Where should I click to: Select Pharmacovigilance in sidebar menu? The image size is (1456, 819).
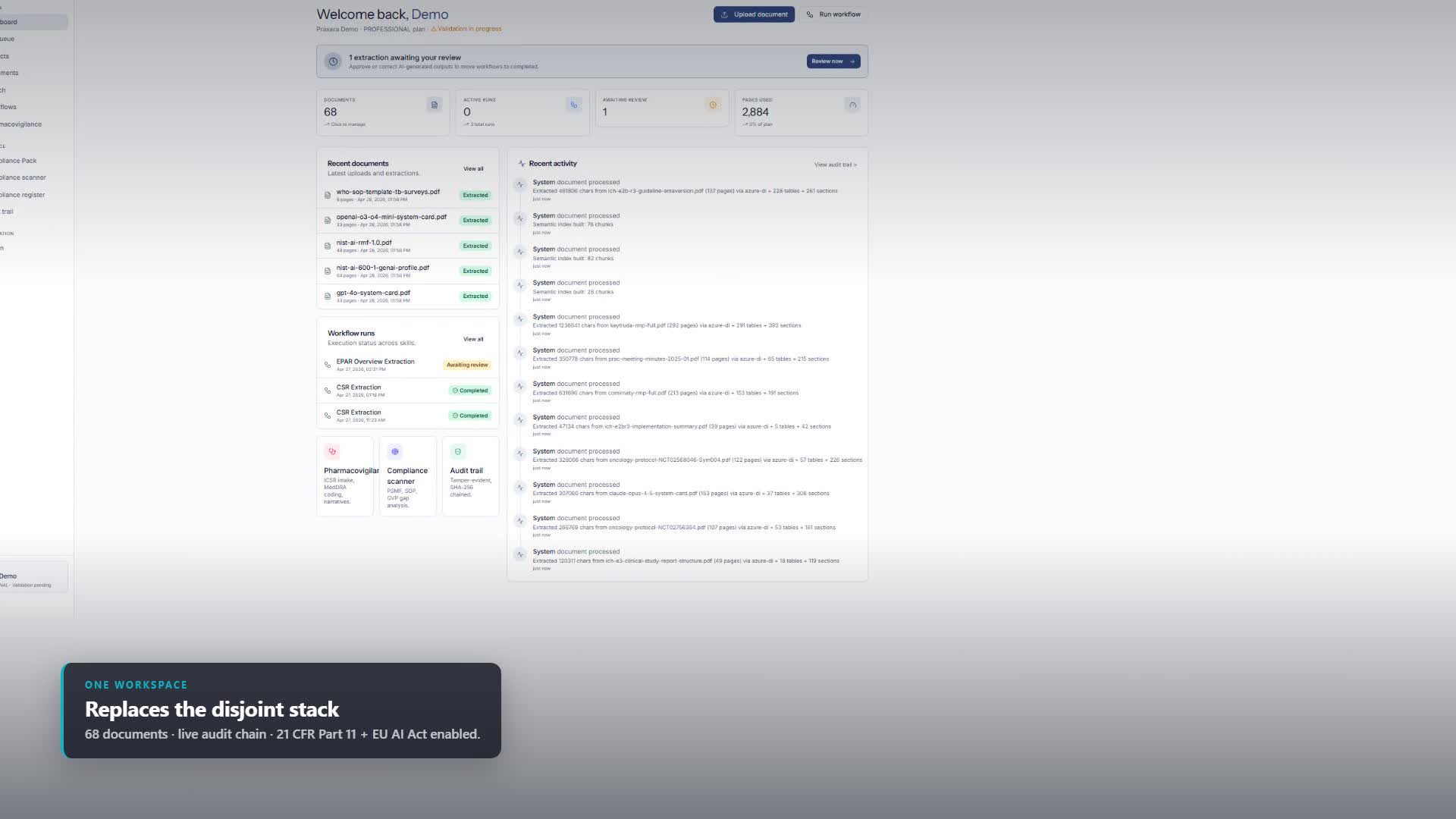21,124
